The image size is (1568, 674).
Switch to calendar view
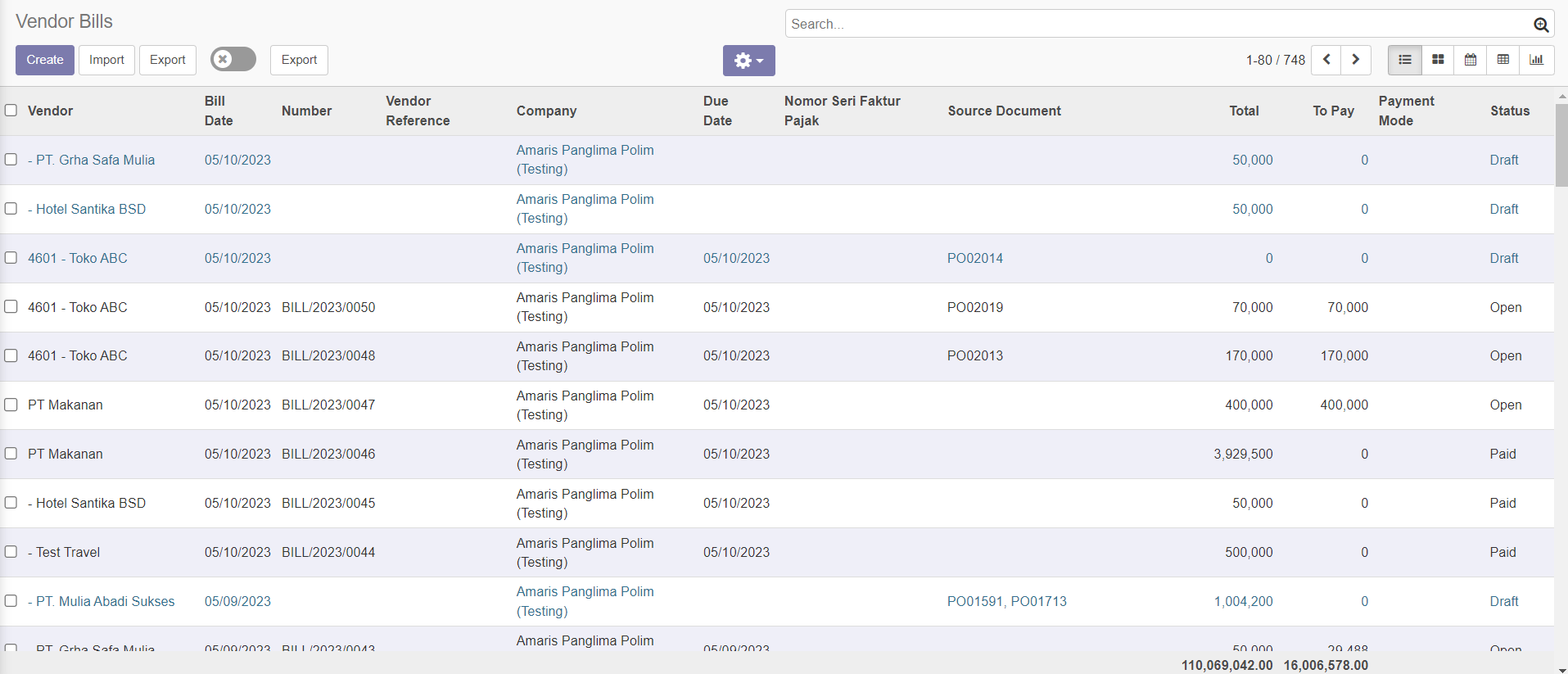(x=1471, y=60)
